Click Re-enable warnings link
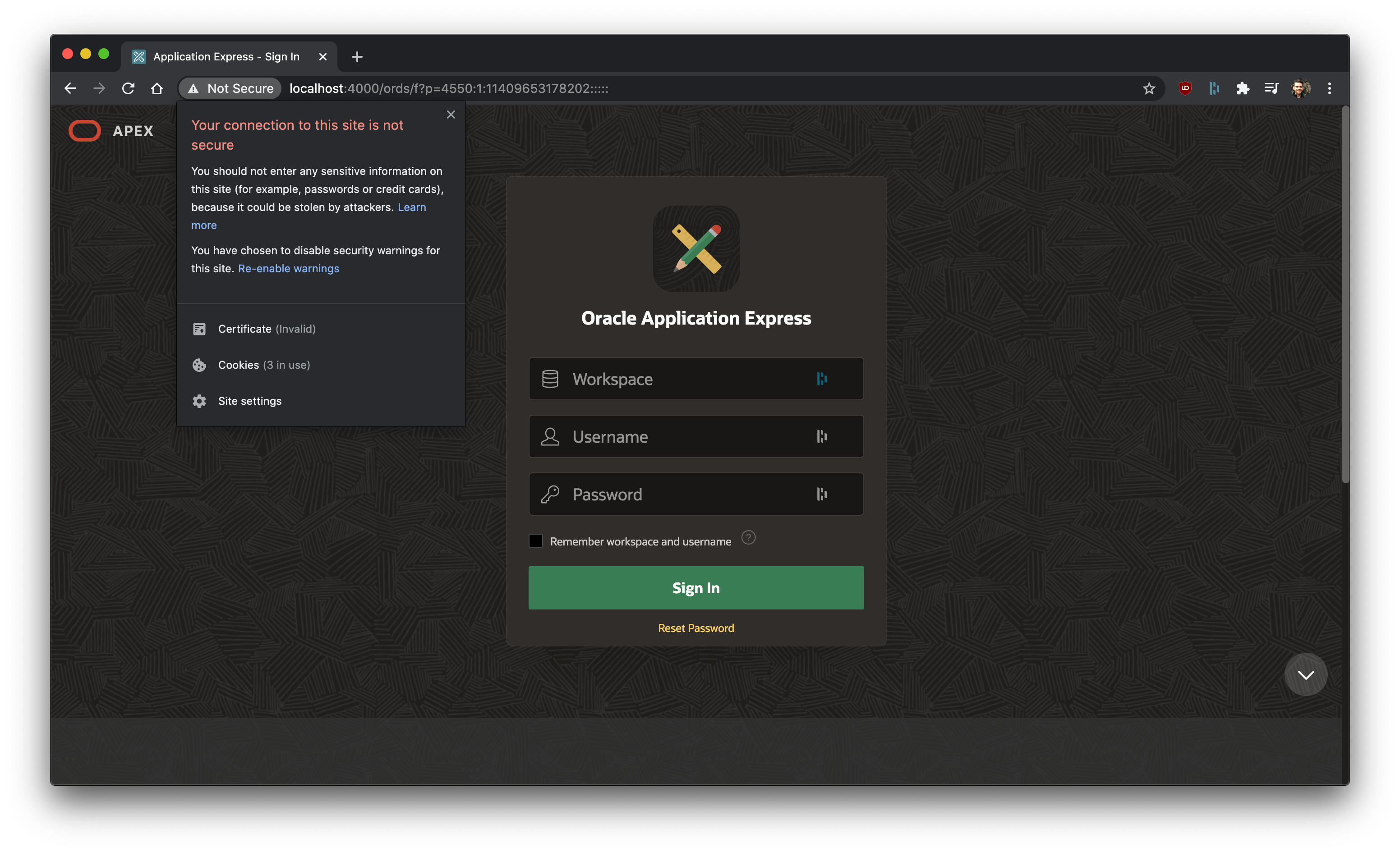Screen dimensions: 1400x852 [289, 269]
